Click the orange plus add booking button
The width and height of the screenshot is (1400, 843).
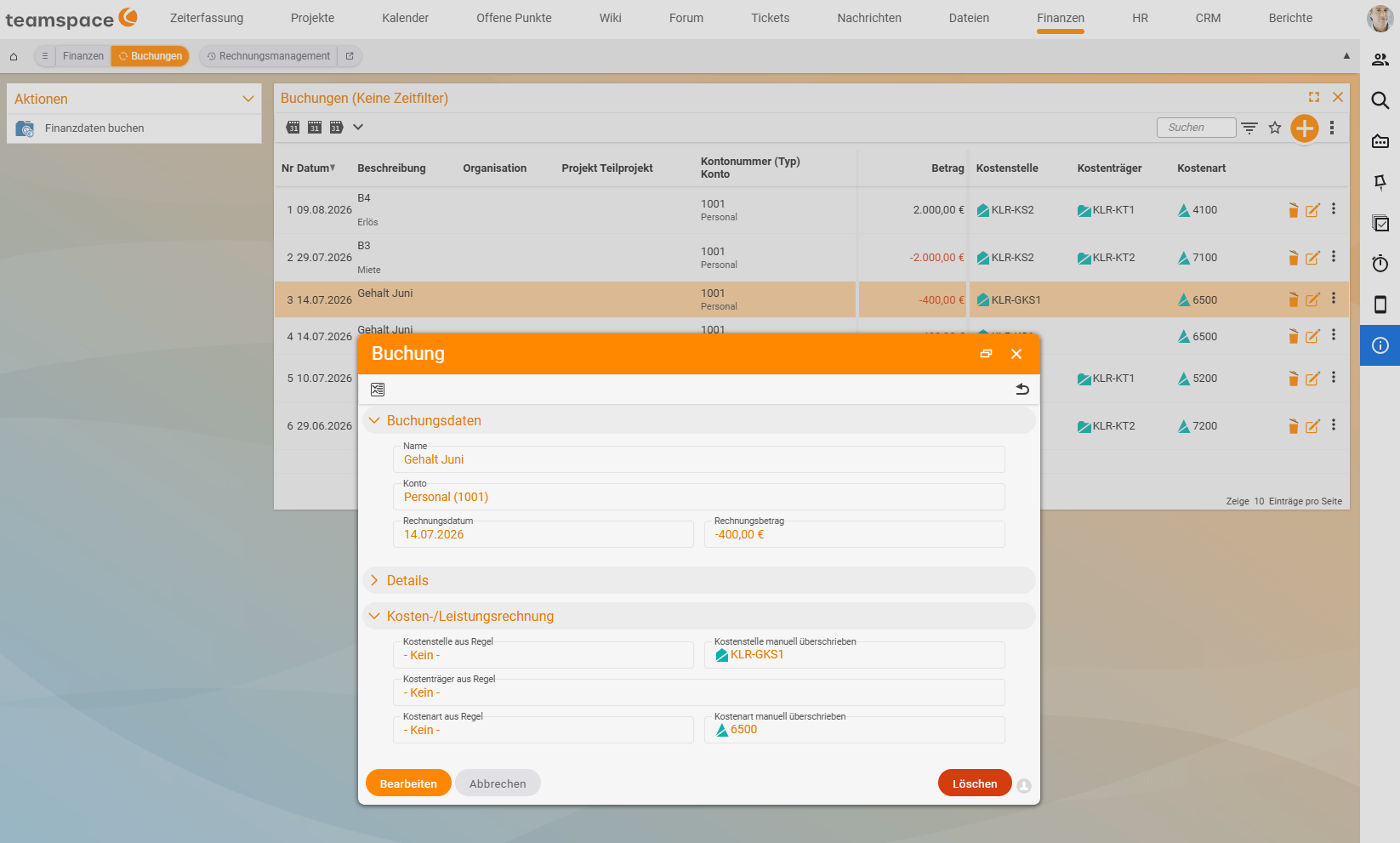[1304, 128]
